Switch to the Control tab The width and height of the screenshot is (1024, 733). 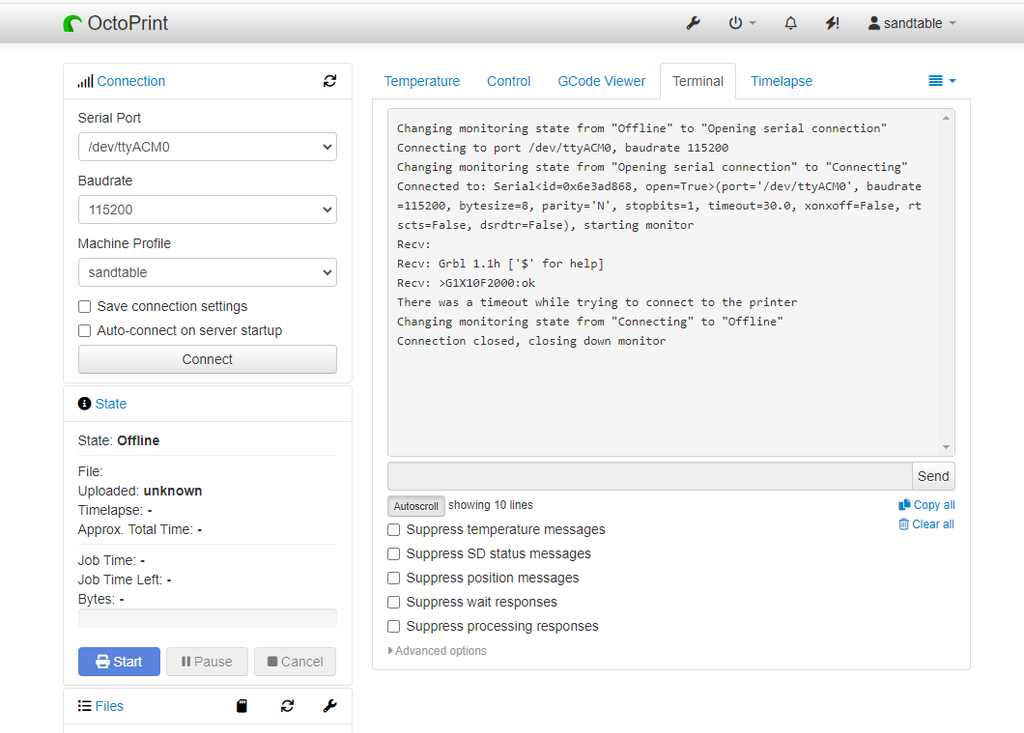point(509,81)
